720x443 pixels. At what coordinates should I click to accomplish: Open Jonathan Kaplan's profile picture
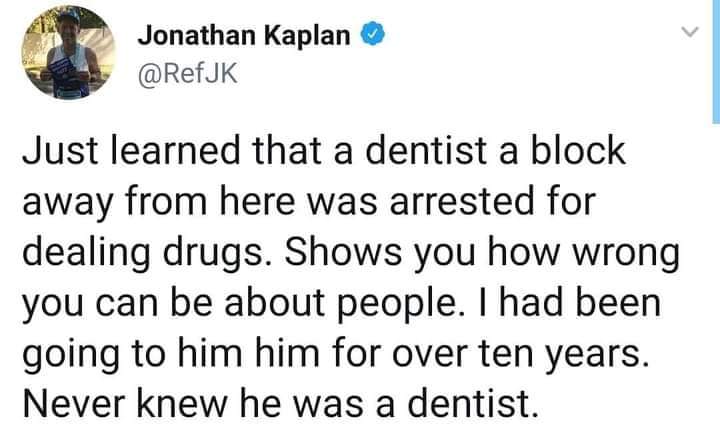click(67, 50)
